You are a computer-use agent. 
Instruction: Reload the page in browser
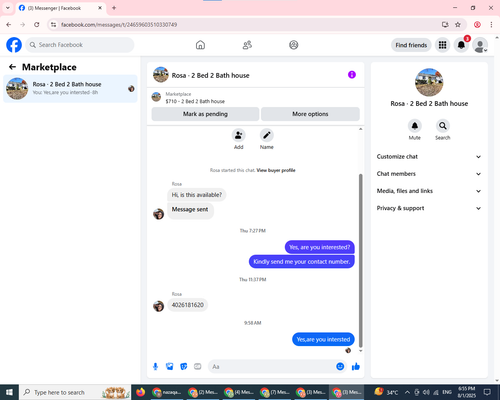[x=37, y=25]
